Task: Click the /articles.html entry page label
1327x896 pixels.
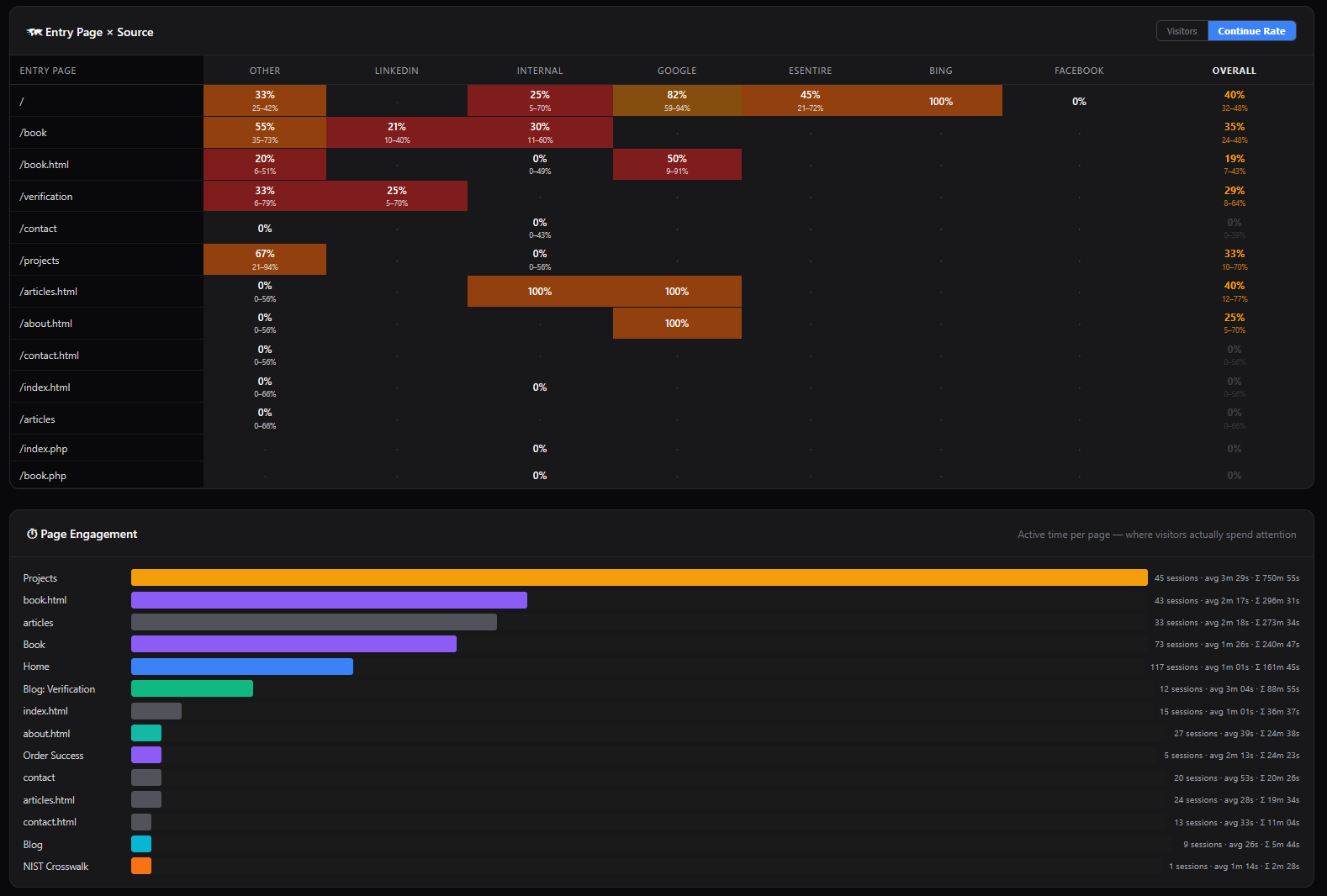Action: click(49, 292)
